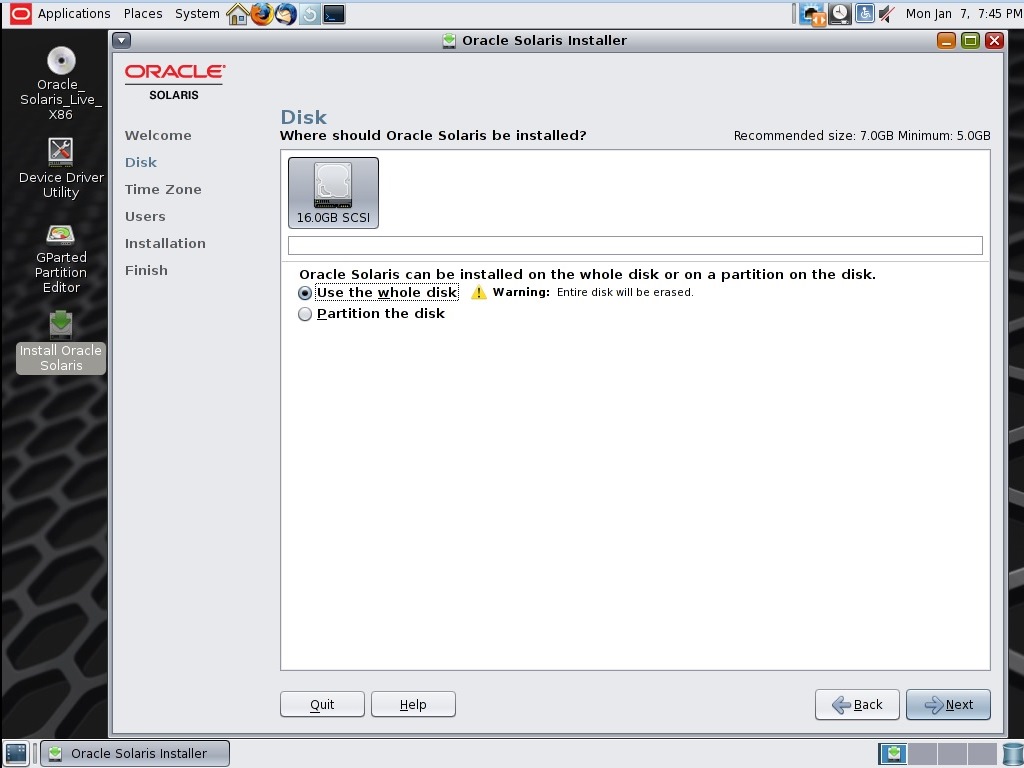Click the disk usage bar below the disk
1024x768 pixels.
(635, 245)
